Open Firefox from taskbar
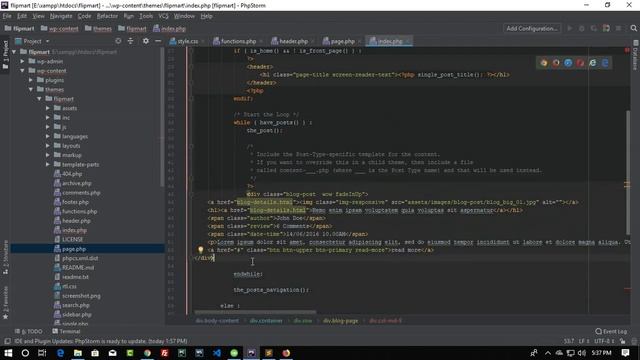 coord(286,353)
